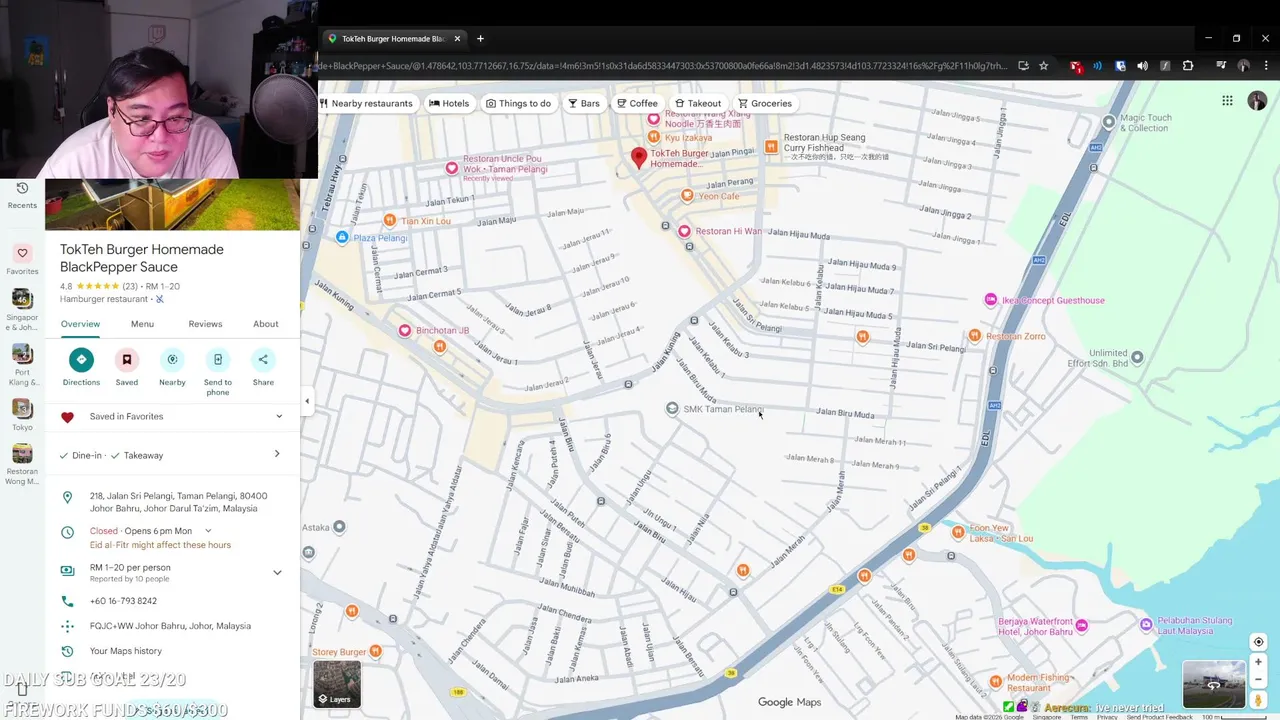Open Nearby search icon
This screenshot has height=720, width=1280.
tap(172, 360)
